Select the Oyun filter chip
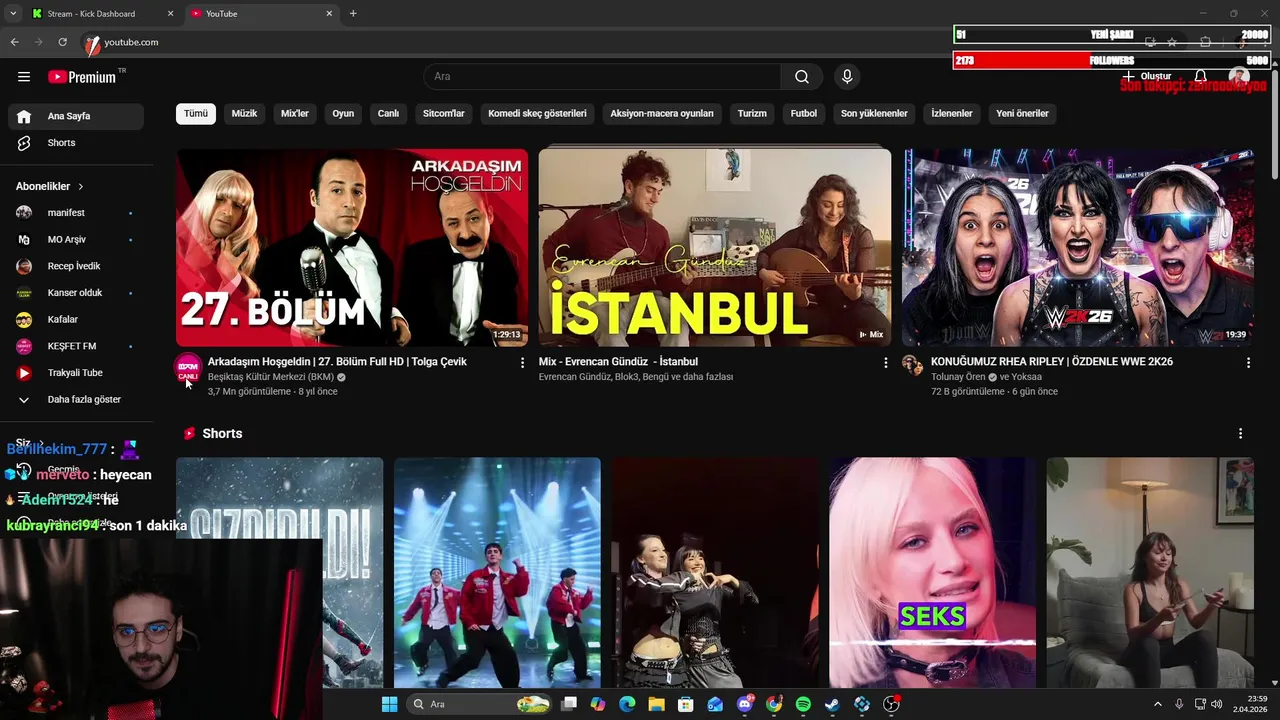The image size is (1280, 720). pyautogui.click(x=343, y=114)
